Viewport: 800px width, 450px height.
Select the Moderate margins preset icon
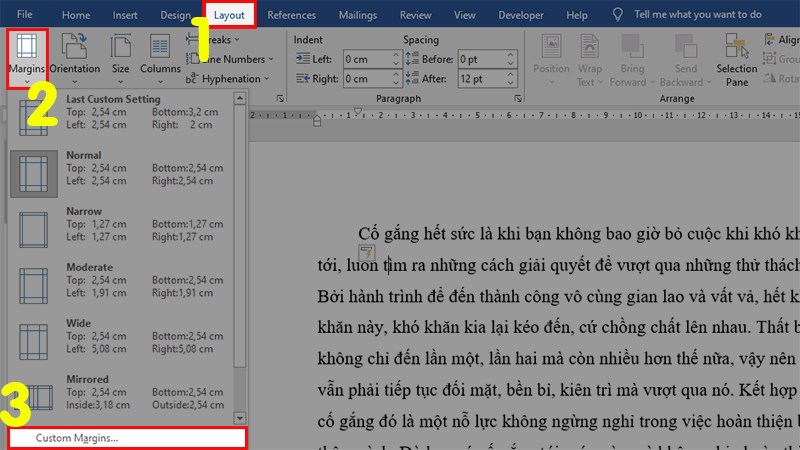[x=34, y=286]
